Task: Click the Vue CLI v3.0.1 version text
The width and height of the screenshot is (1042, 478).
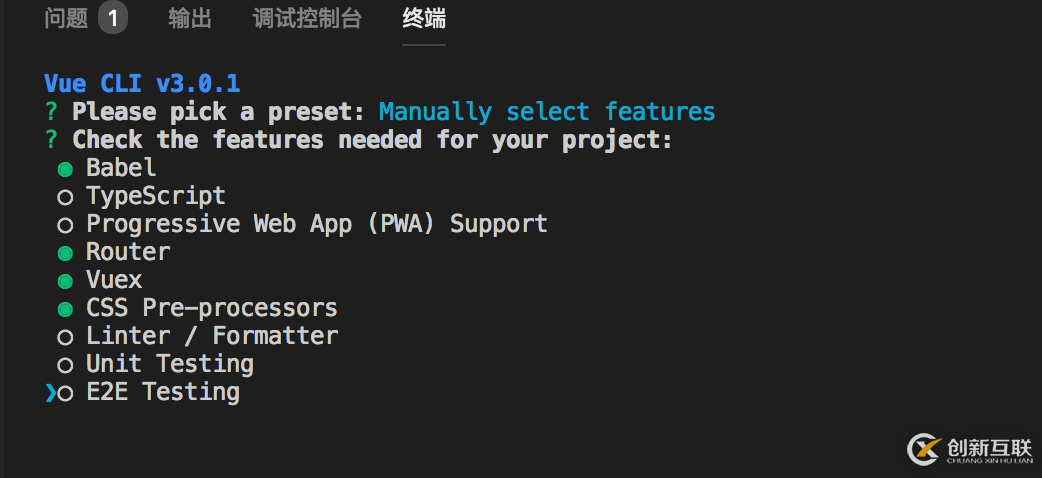Action: tap(142, 84)
